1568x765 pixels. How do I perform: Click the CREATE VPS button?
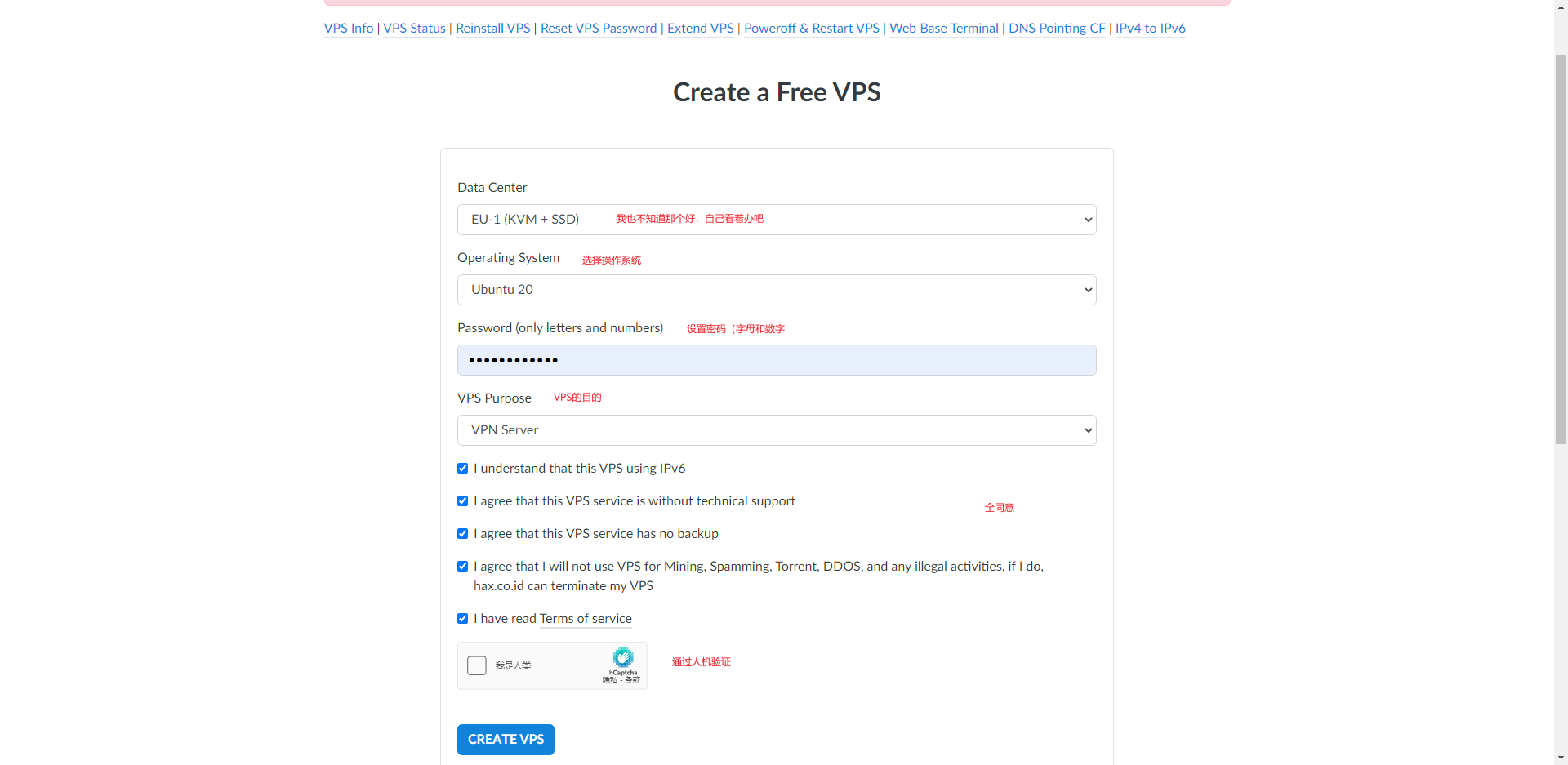pyautogui.click(x=506, y=740)
